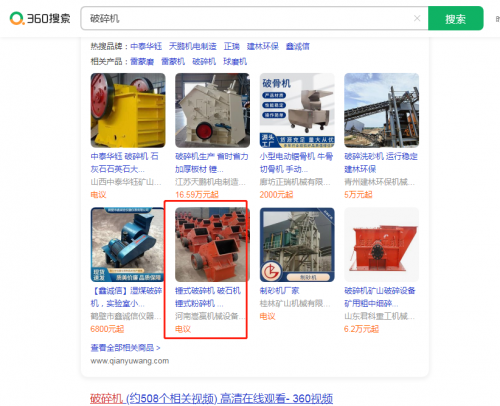Open the 球磨机 related product link
The width and height of the screenshot is (500, 406).
coord(235,62)
